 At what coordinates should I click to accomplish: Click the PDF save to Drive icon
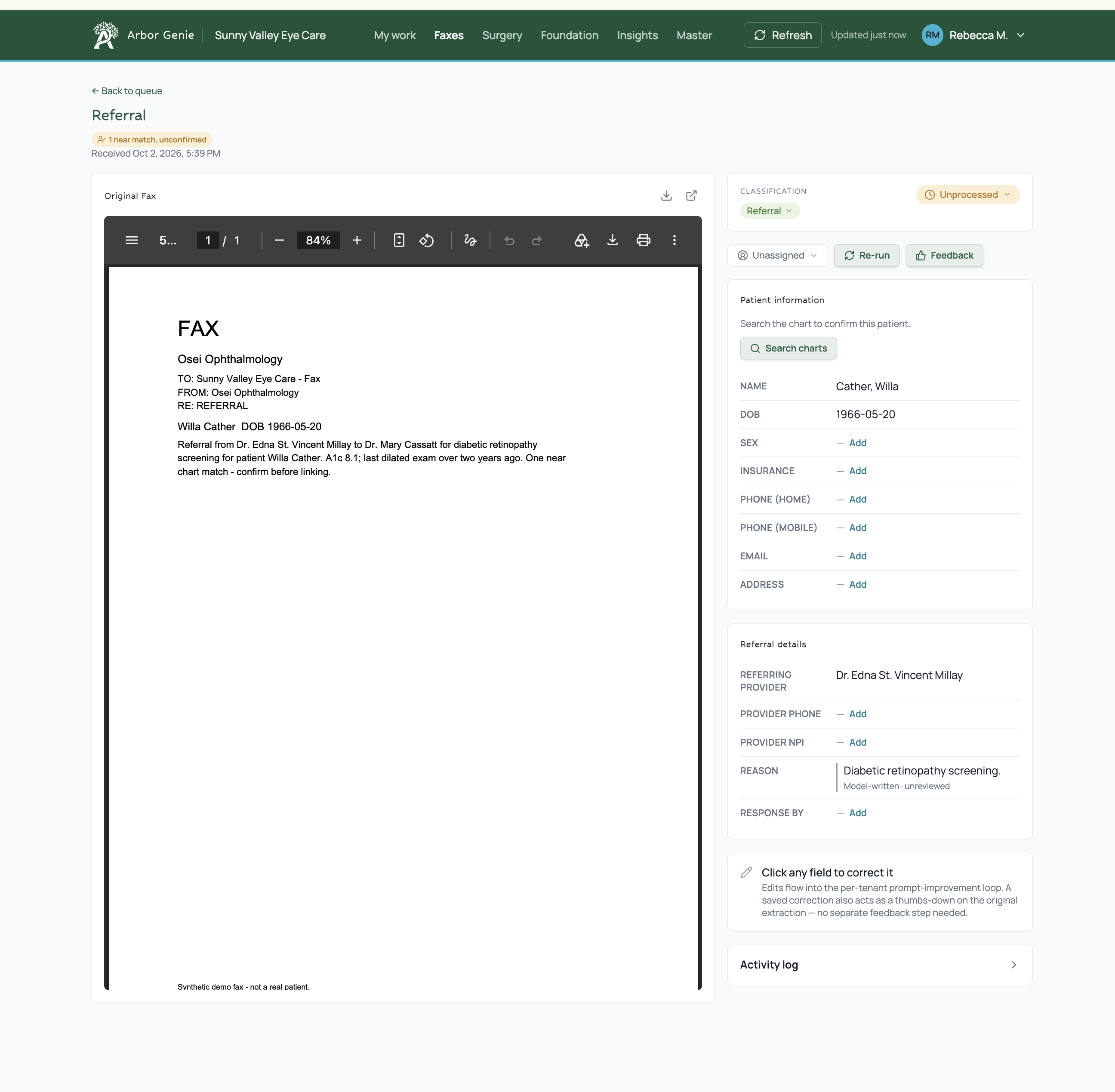pos(581,241)
